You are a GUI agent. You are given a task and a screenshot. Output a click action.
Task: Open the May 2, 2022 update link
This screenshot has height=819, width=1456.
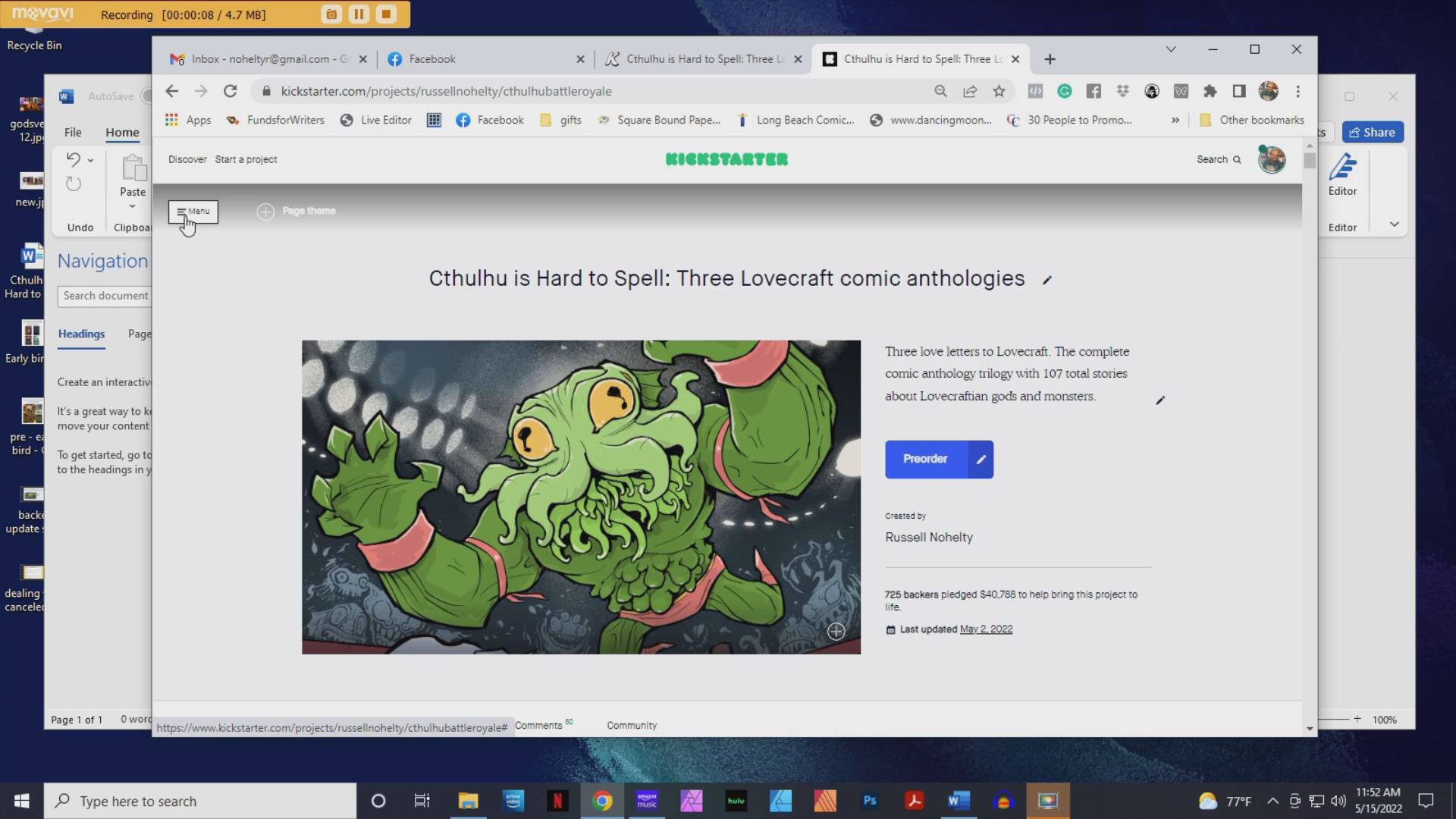pyautogui.click(x=986, y=629)
